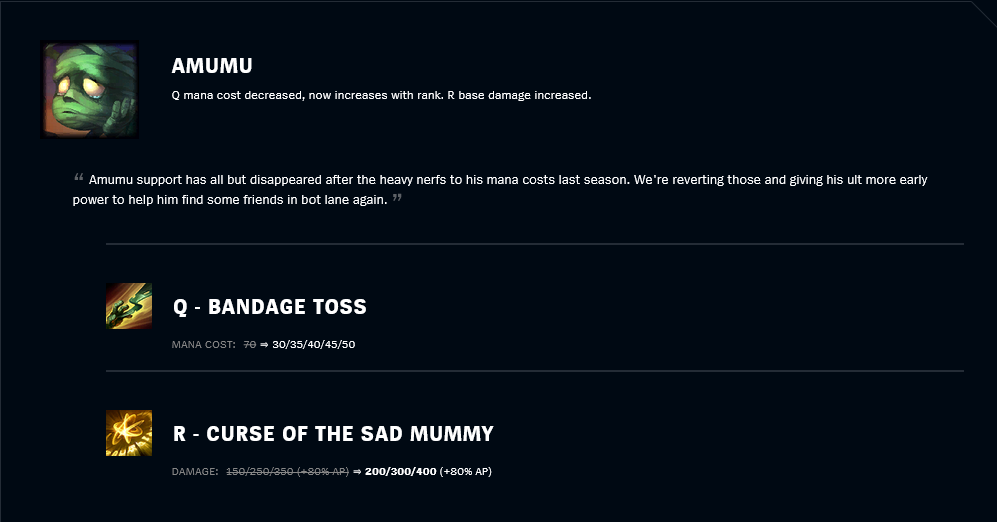Click the struck-through 70 mana value

250,345
